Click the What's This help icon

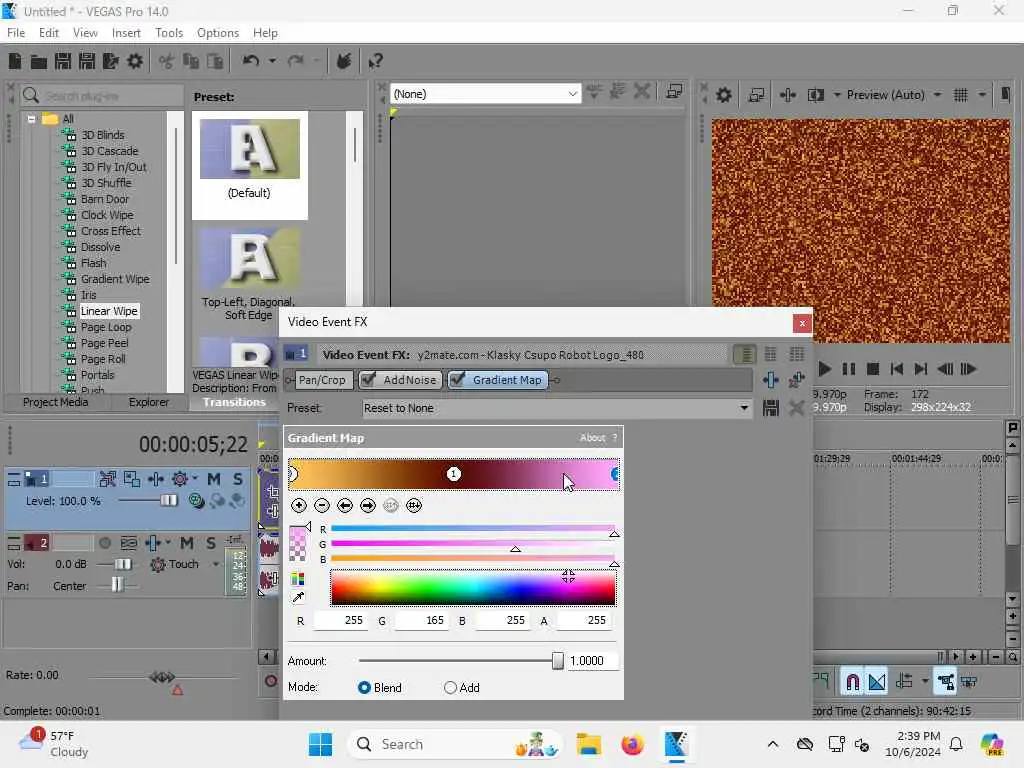[375, 61]
